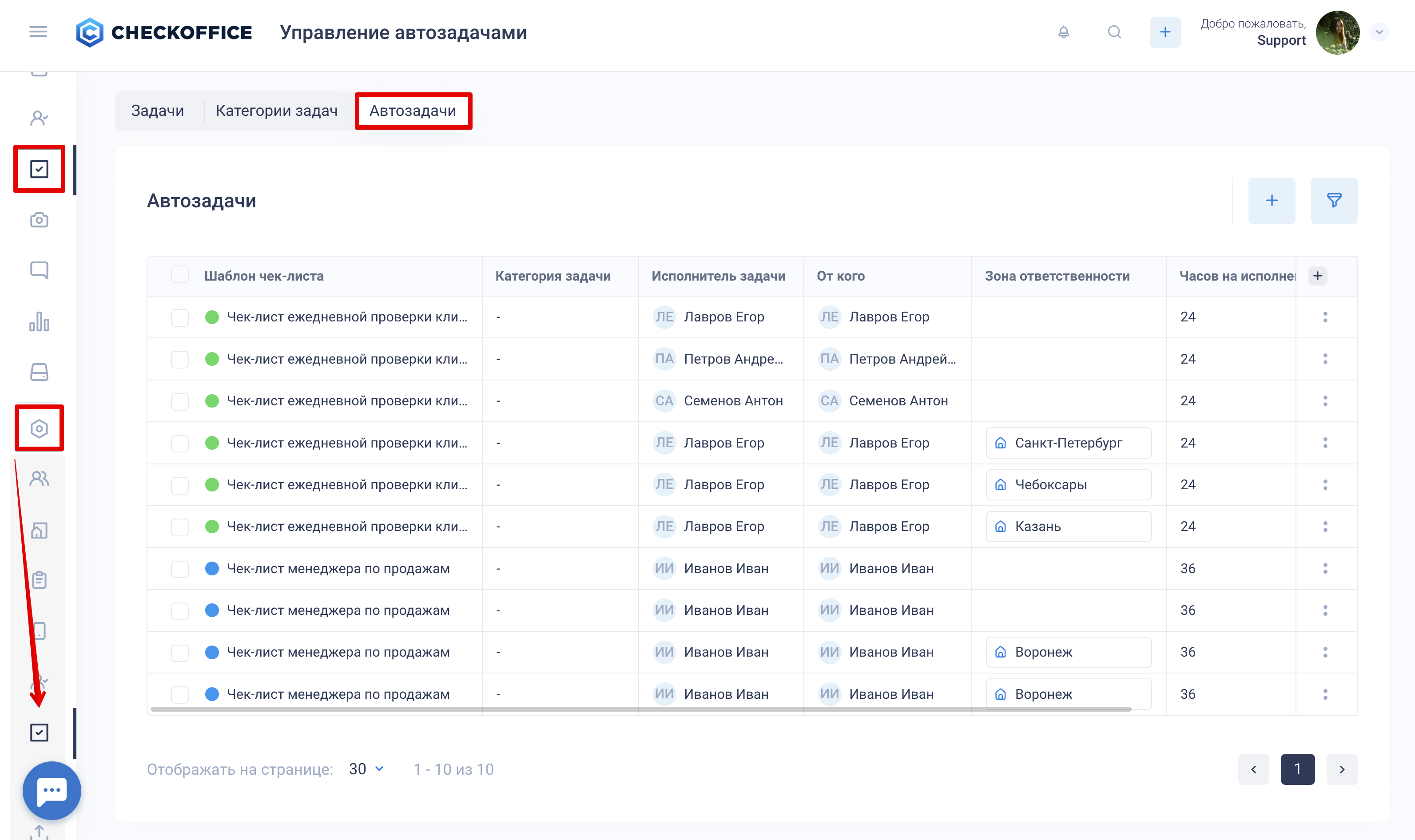Go to previous page arrow
The image size is (1415, 840).
click(1253, 769)
